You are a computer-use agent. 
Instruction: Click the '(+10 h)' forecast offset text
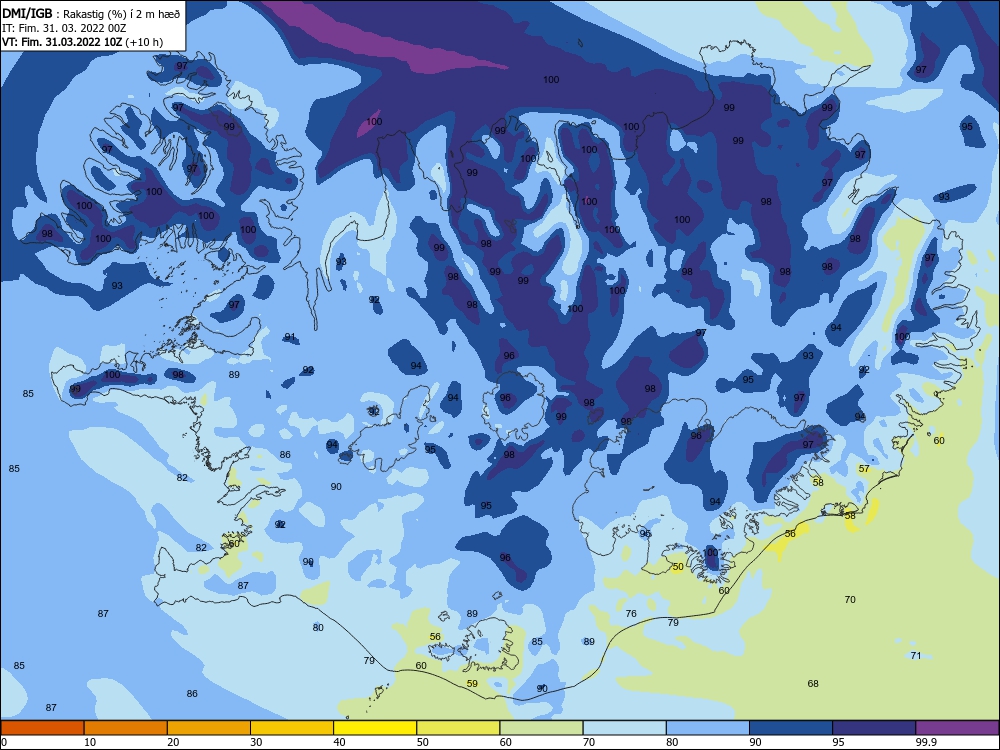143,42
